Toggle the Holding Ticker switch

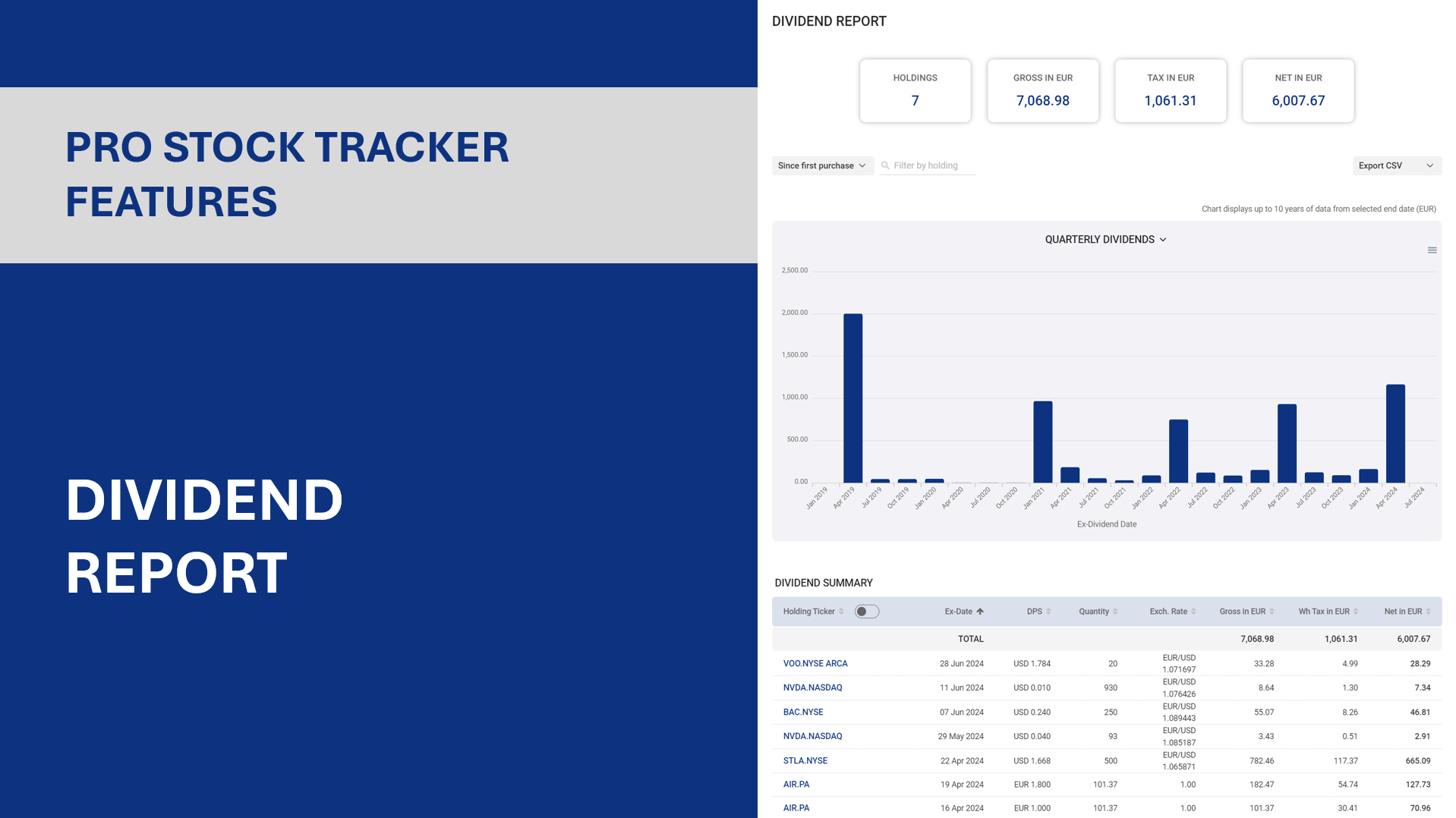(x=866, y=612)
